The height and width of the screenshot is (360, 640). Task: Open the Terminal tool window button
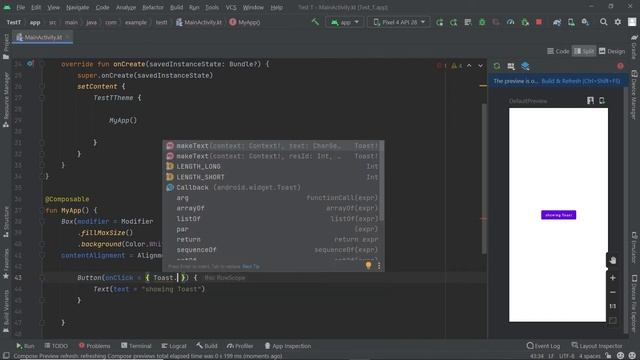(x=136, y=346)
